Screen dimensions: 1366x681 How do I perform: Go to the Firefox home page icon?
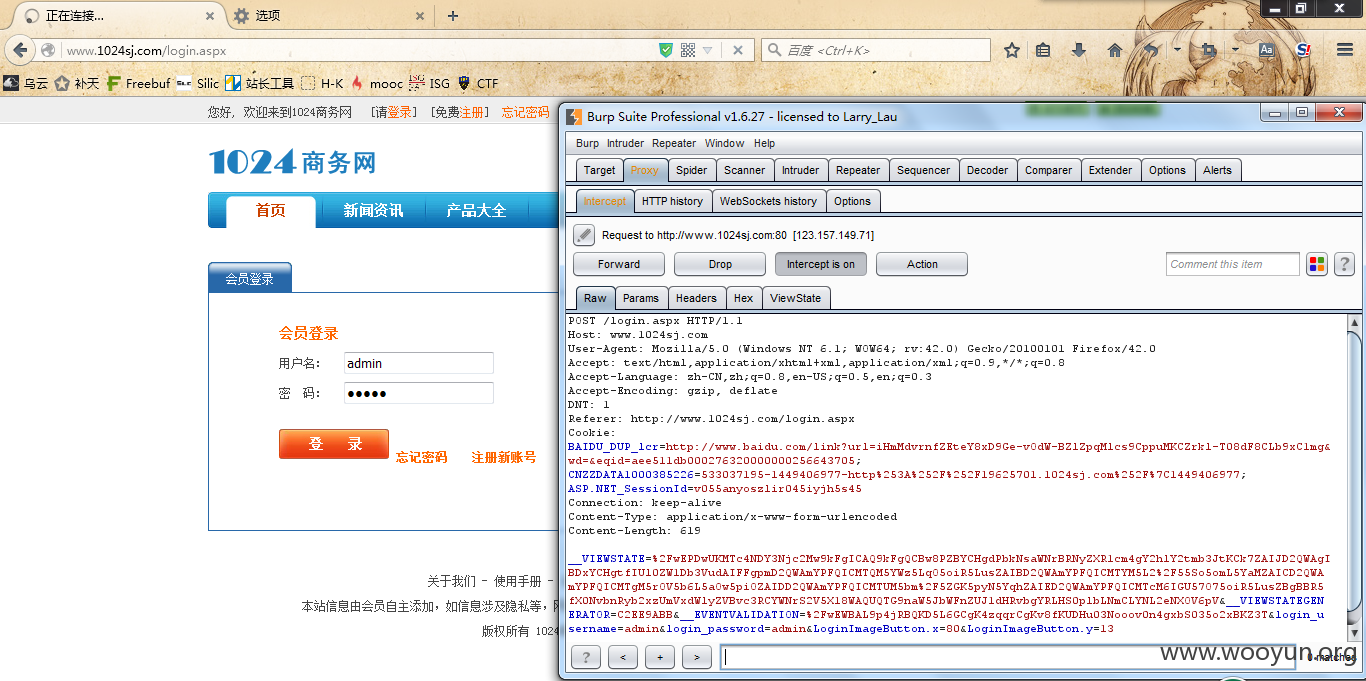click(x=1114, y=50)
